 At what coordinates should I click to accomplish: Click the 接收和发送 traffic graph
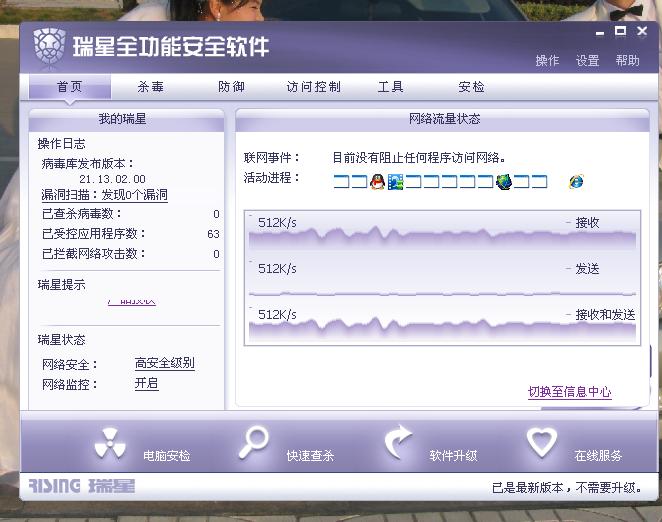click(442, 324)
